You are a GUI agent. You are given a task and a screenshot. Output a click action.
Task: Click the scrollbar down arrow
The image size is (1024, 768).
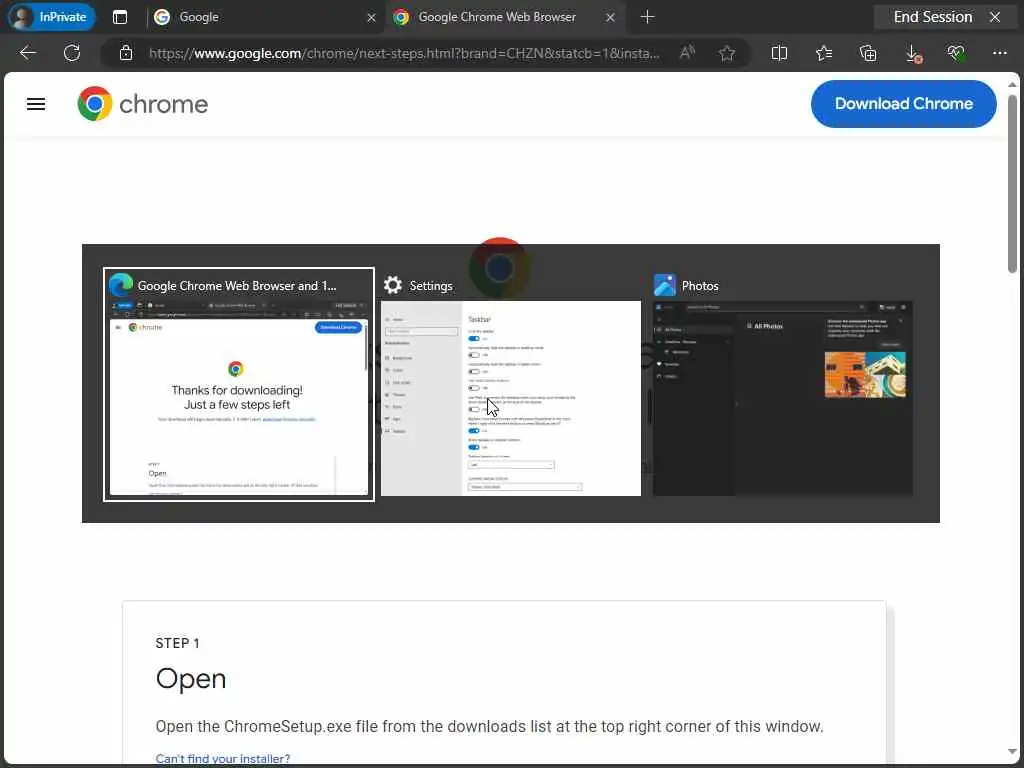1012,752
